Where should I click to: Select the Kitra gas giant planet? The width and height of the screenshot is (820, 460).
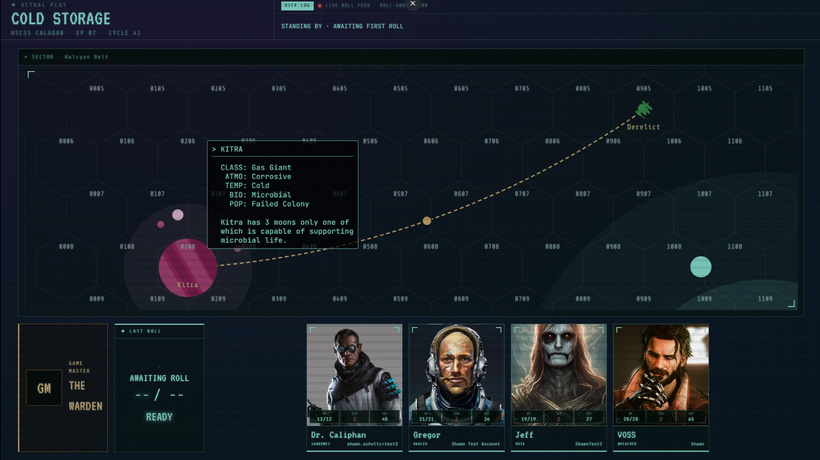click(x=188, y=268)
